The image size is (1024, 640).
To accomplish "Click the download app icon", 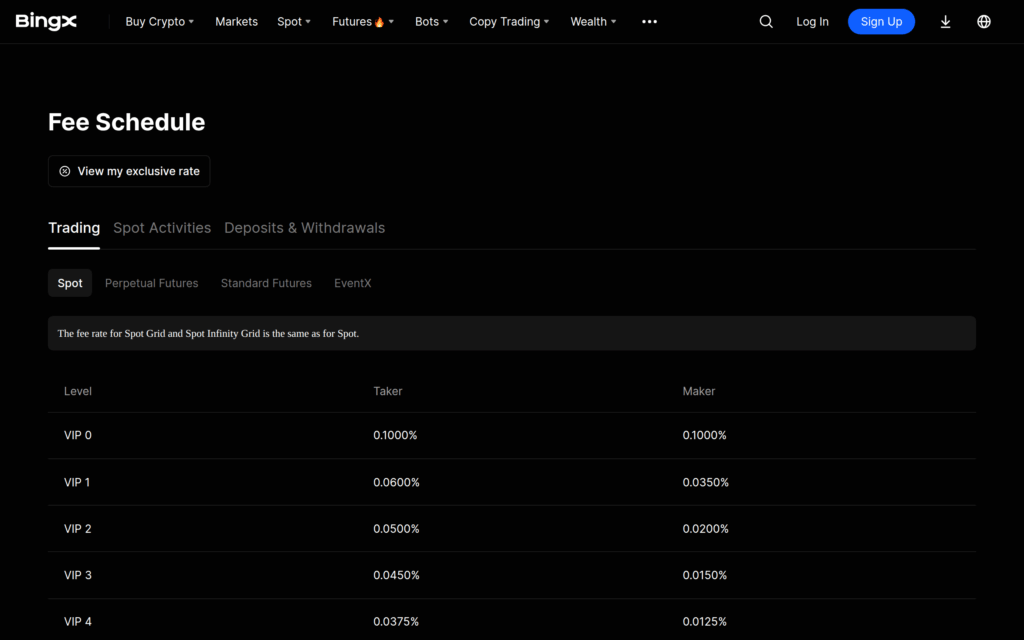I will [945, 22].
